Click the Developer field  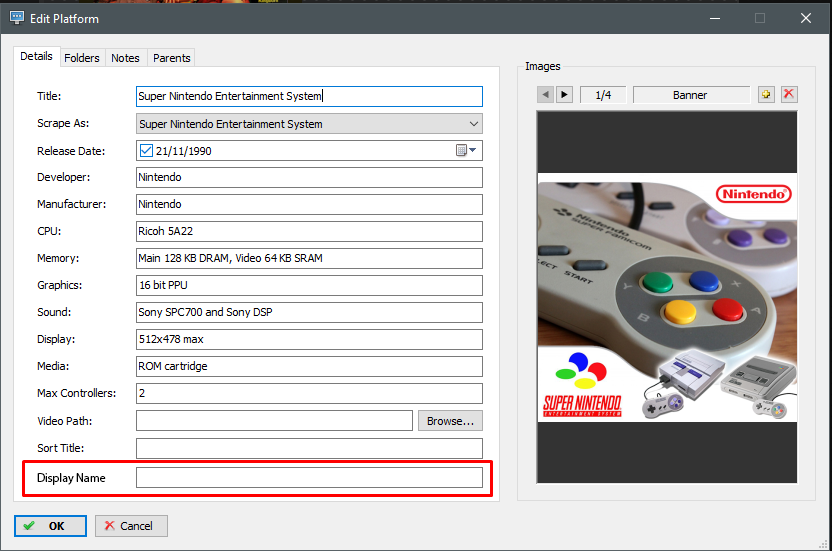[309, 177]
